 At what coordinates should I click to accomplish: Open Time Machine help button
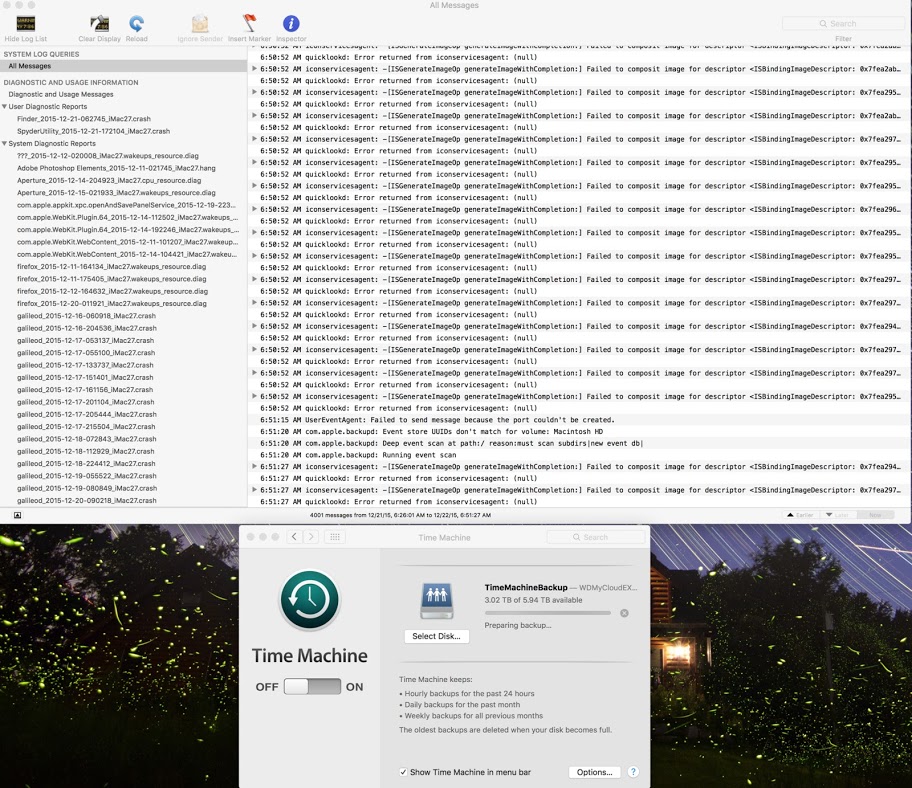(x=633, y=772)
